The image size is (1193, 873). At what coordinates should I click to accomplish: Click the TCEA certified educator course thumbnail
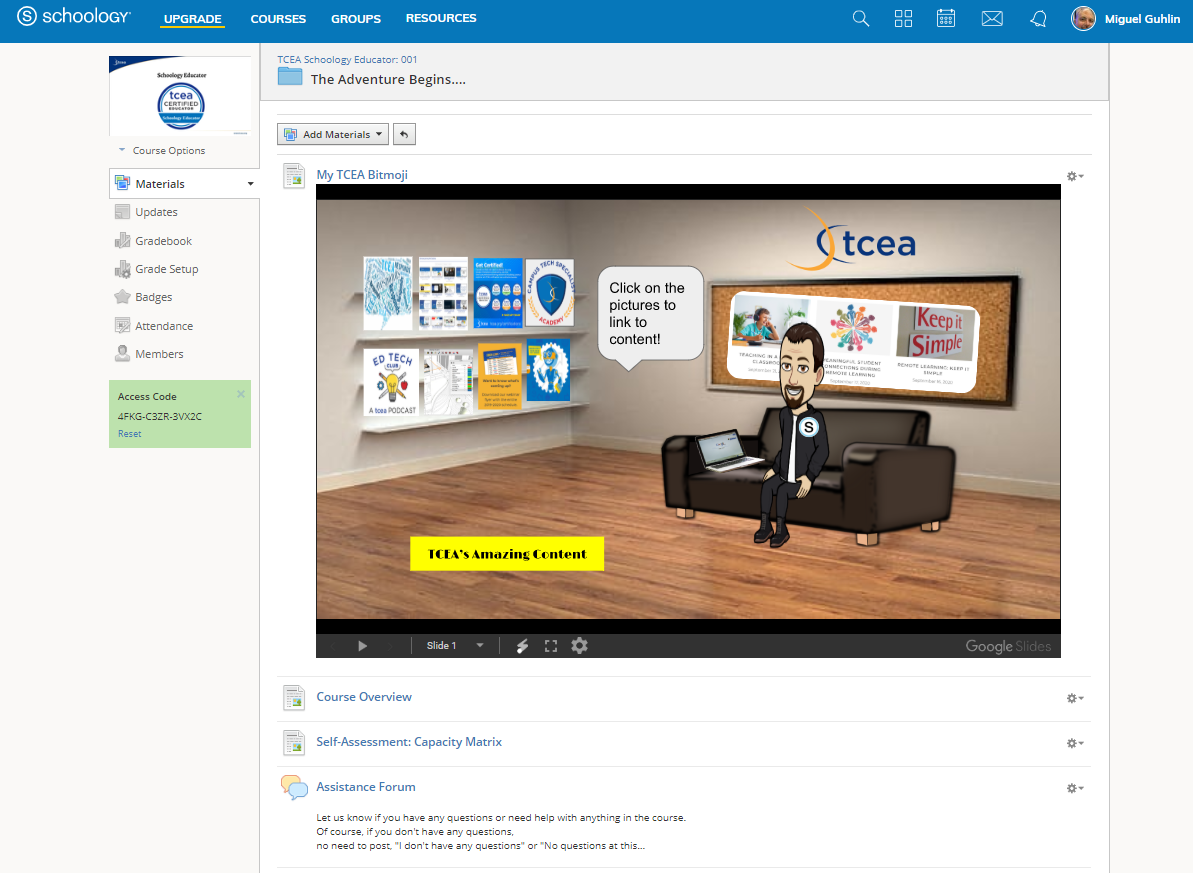[180, 95]
